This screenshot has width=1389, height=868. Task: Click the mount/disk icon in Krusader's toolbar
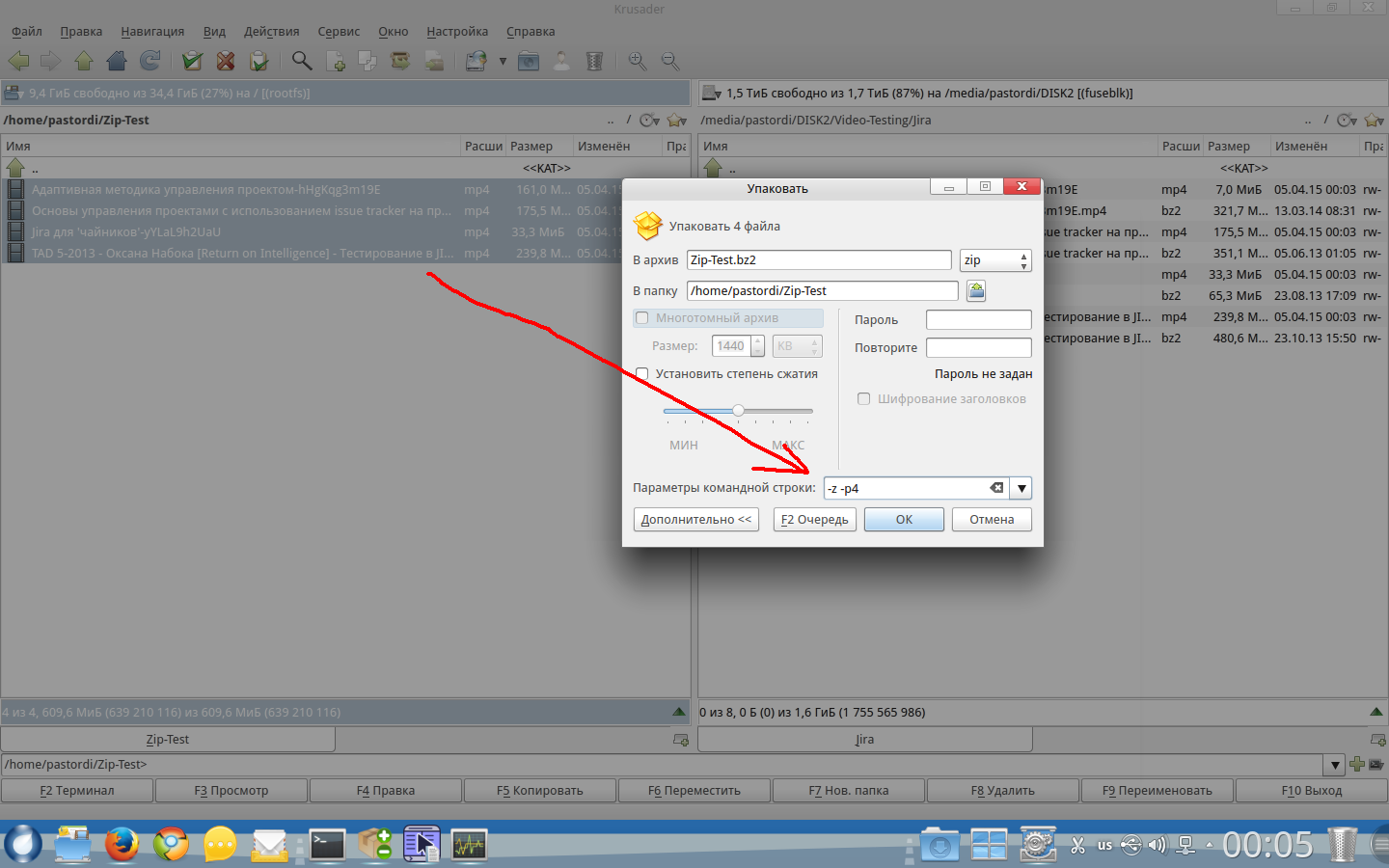point(477,61)
